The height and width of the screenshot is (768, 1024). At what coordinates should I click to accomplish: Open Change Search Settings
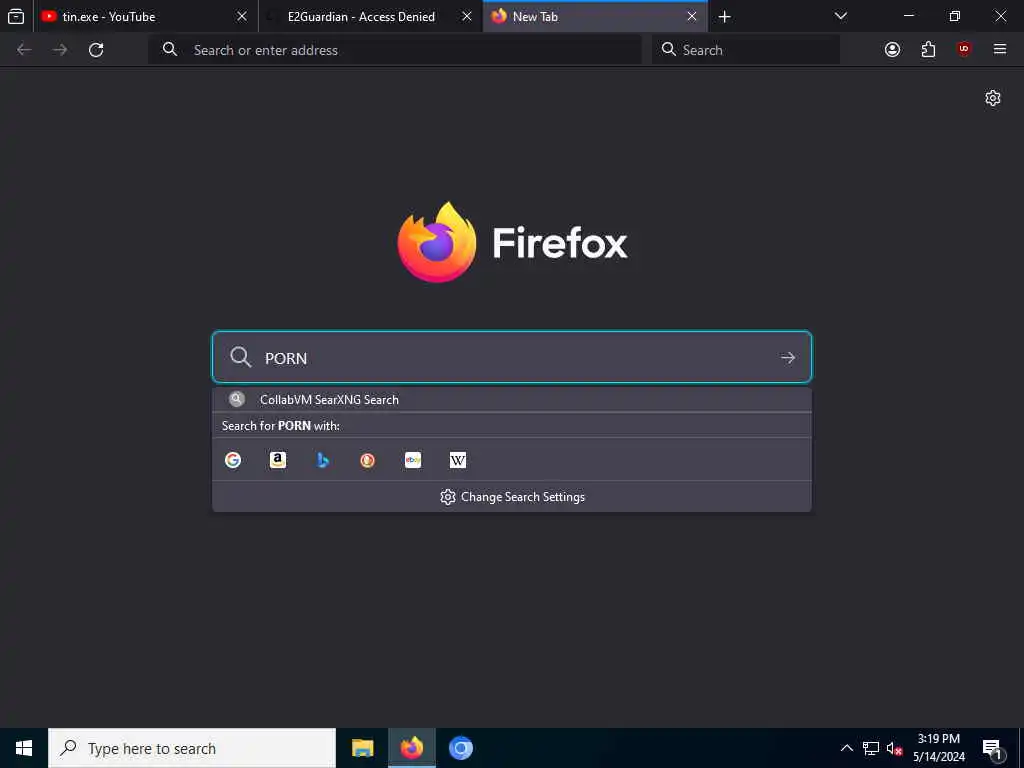[x=512, y=497]
